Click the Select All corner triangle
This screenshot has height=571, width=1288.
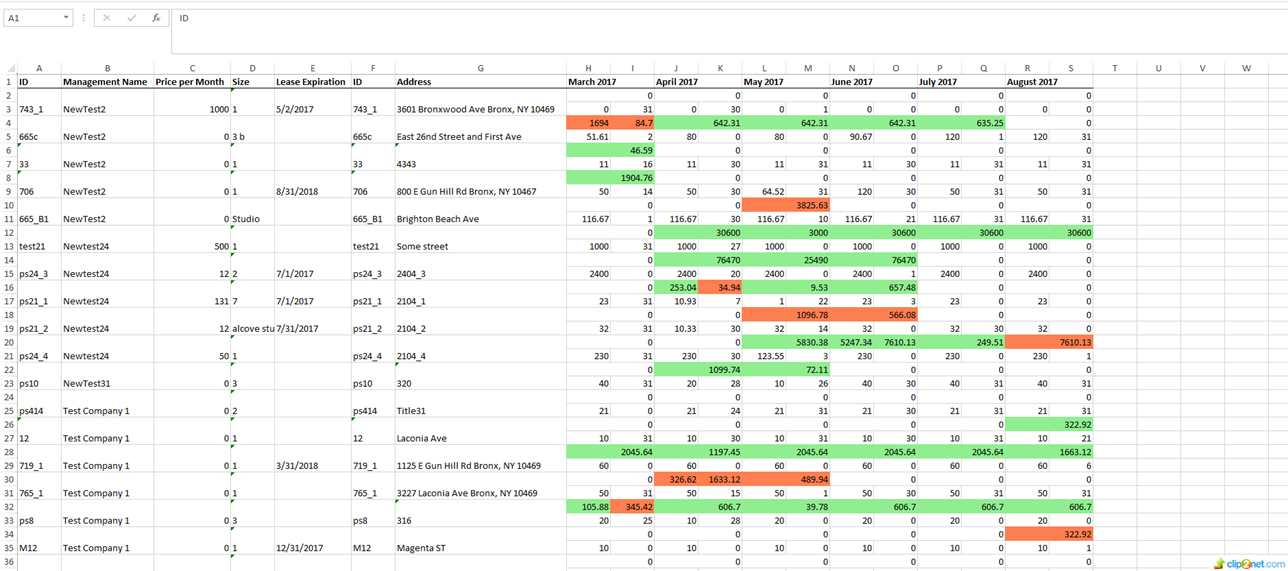click(8, 68)
